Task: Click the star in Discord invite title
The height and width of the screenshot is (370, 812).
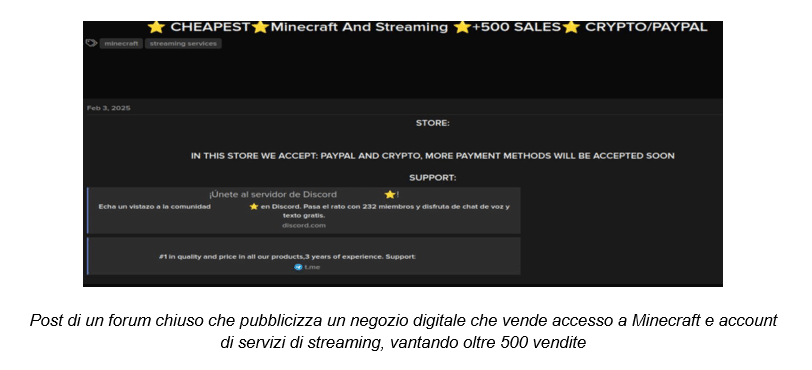Action: [390, 194]
